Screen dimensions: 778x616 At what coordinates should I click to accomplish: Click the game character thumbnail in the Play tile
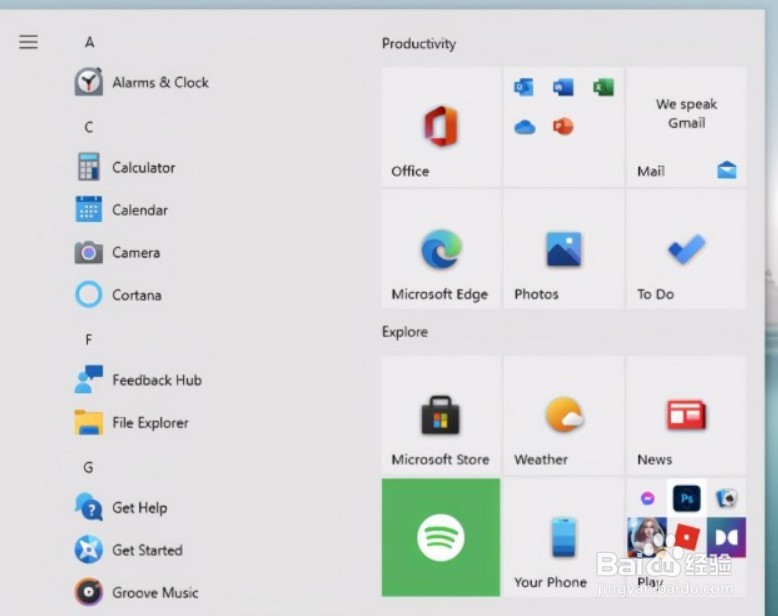(x=647, y=537)
